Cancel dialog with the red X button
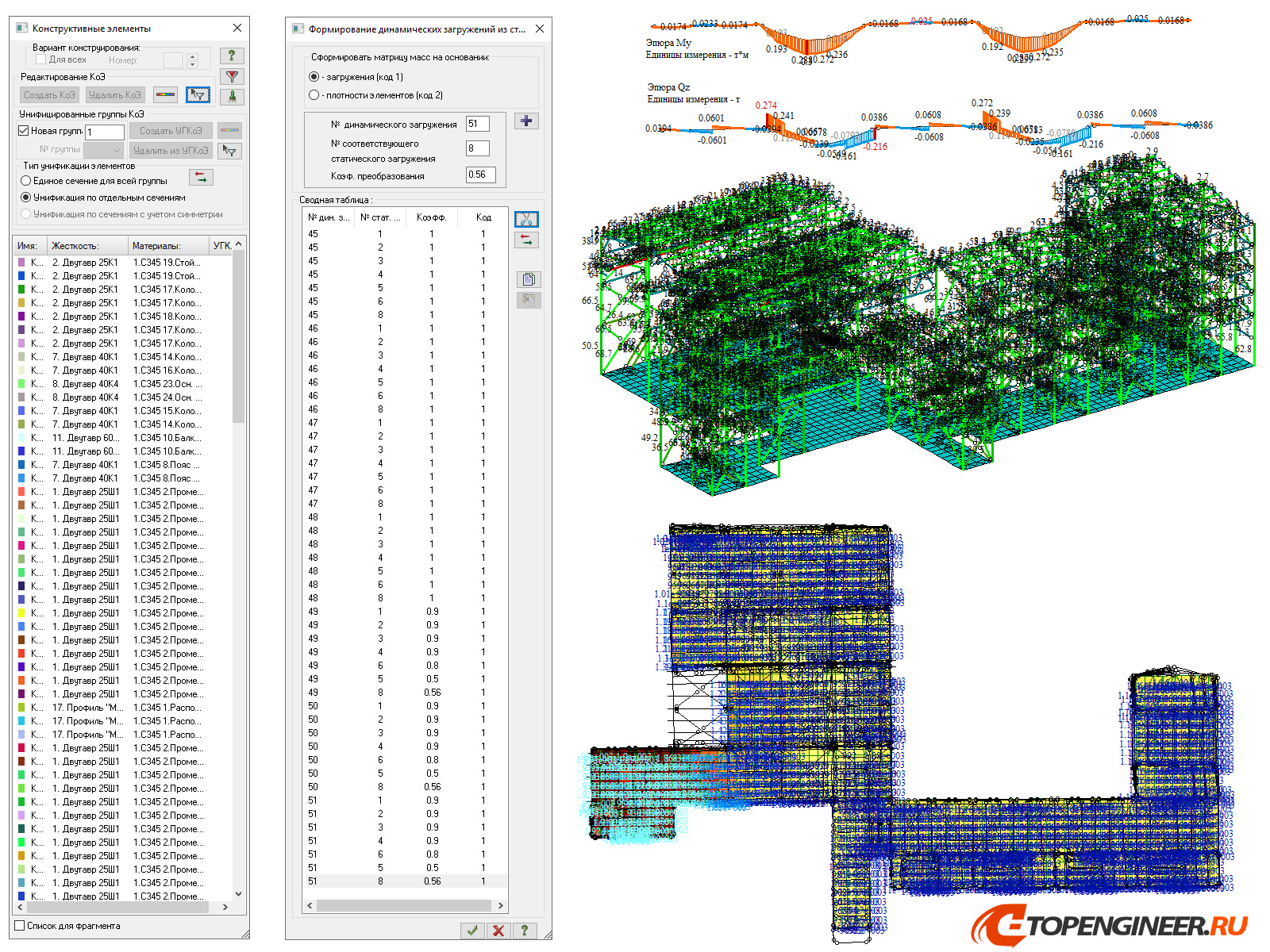This screenshot has width=1270, height=952. click(499, 931)
